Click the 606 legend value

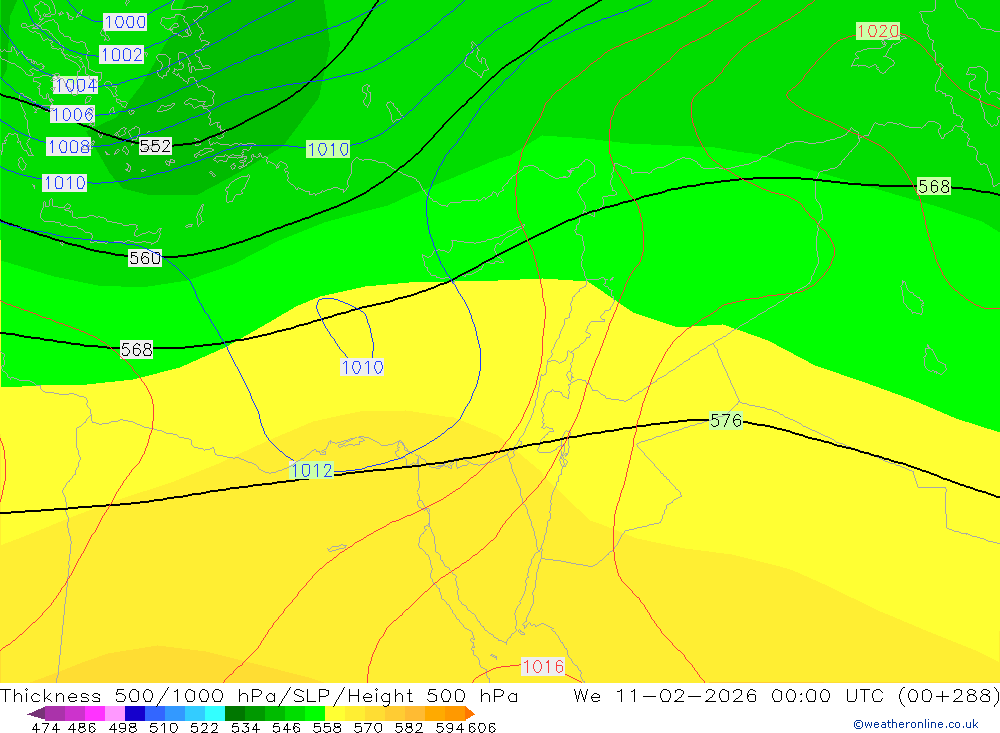point(482,728)
